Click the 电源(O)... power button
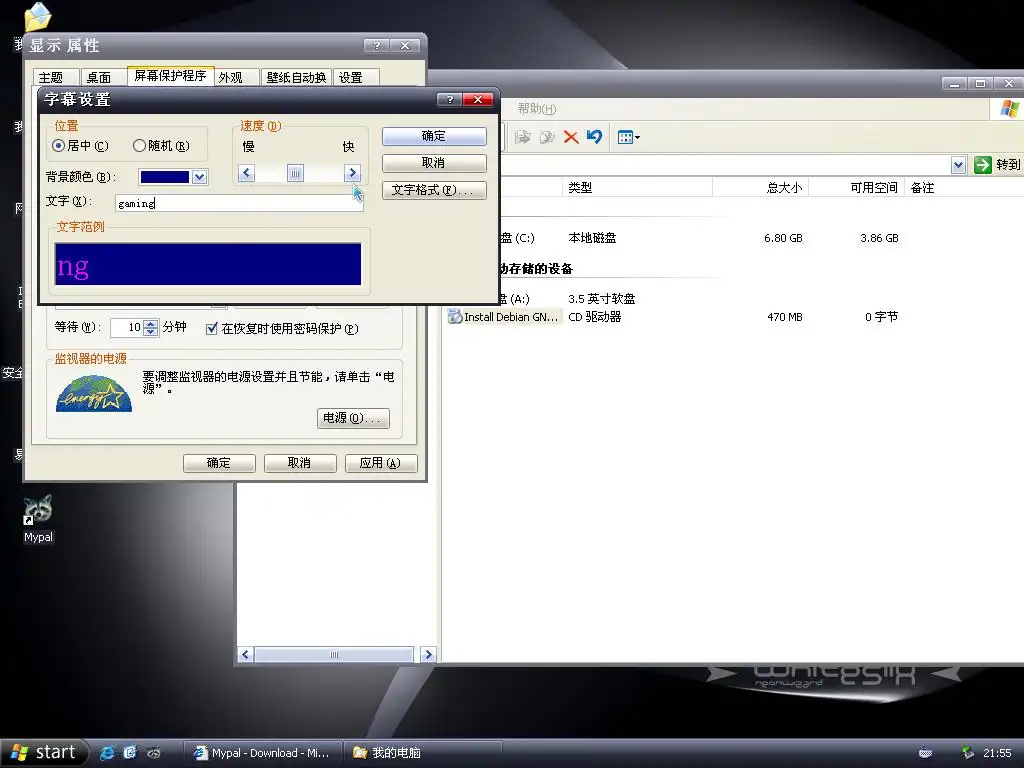This screenshot has width=1024, height=768. tap(353, 418)
